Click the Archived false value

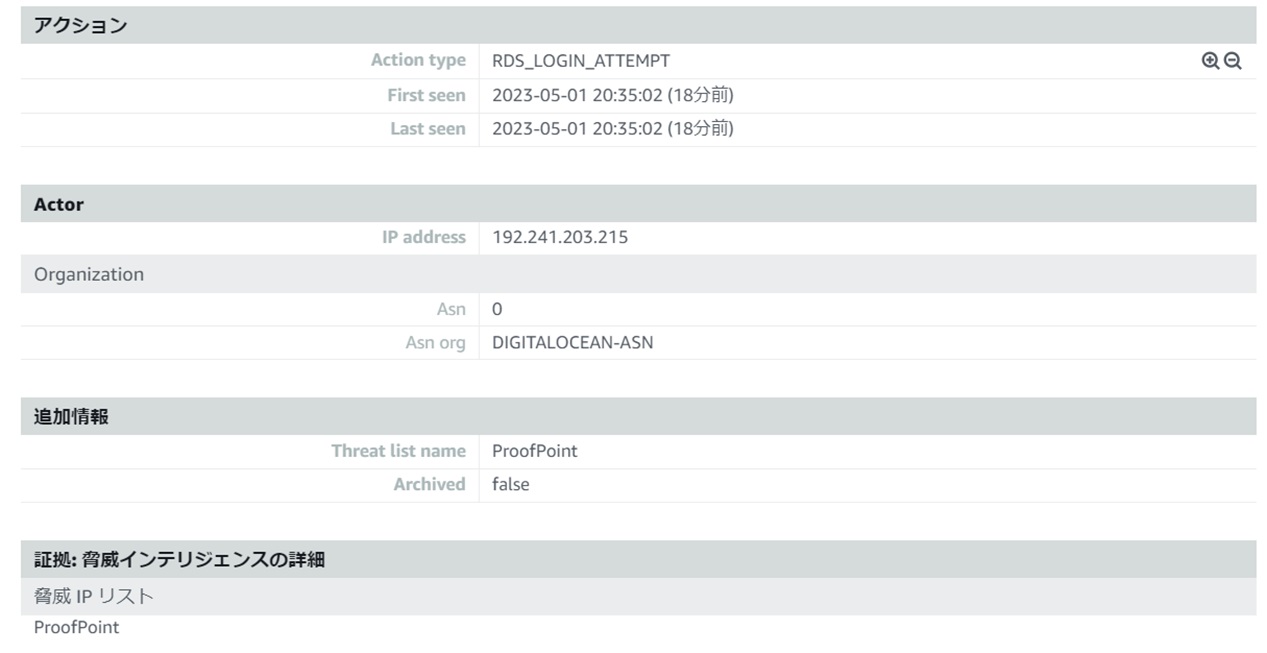(511, 484)
